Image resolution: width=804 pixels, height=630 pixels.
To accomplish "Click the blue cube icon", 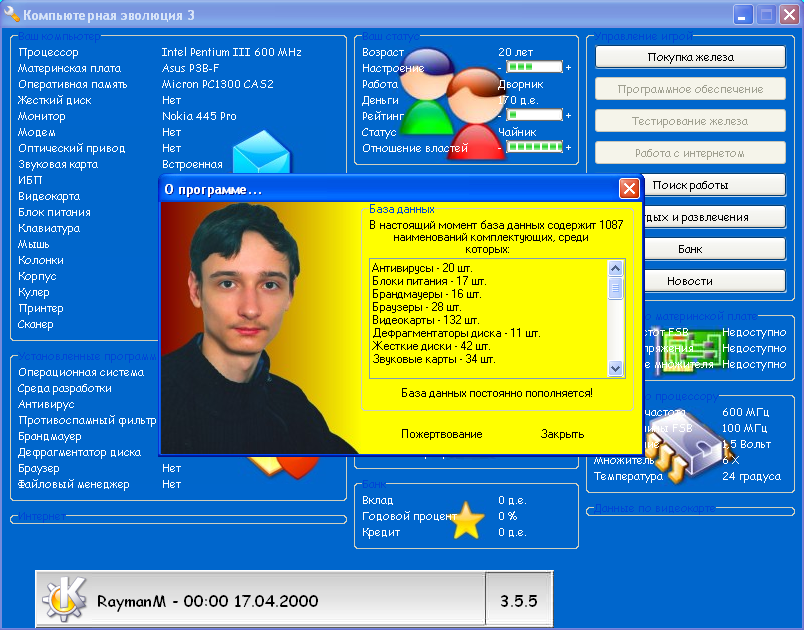I will (262, 152).
